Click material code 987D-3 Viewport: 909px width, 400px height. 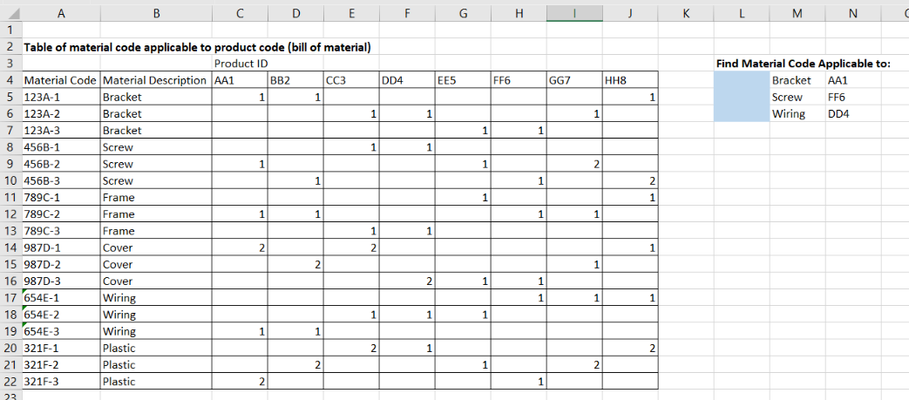(x=61, y=281)
